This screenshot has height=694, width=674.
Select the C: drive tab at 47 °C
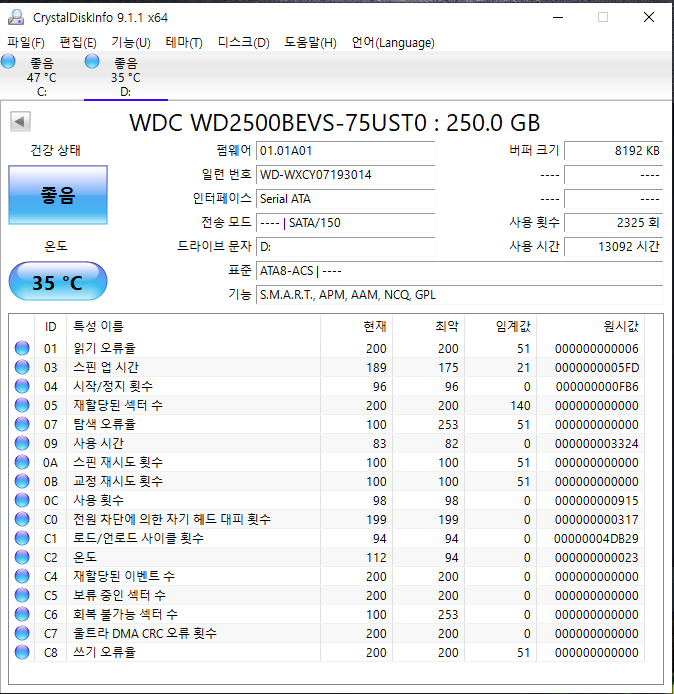coord(42,76)
